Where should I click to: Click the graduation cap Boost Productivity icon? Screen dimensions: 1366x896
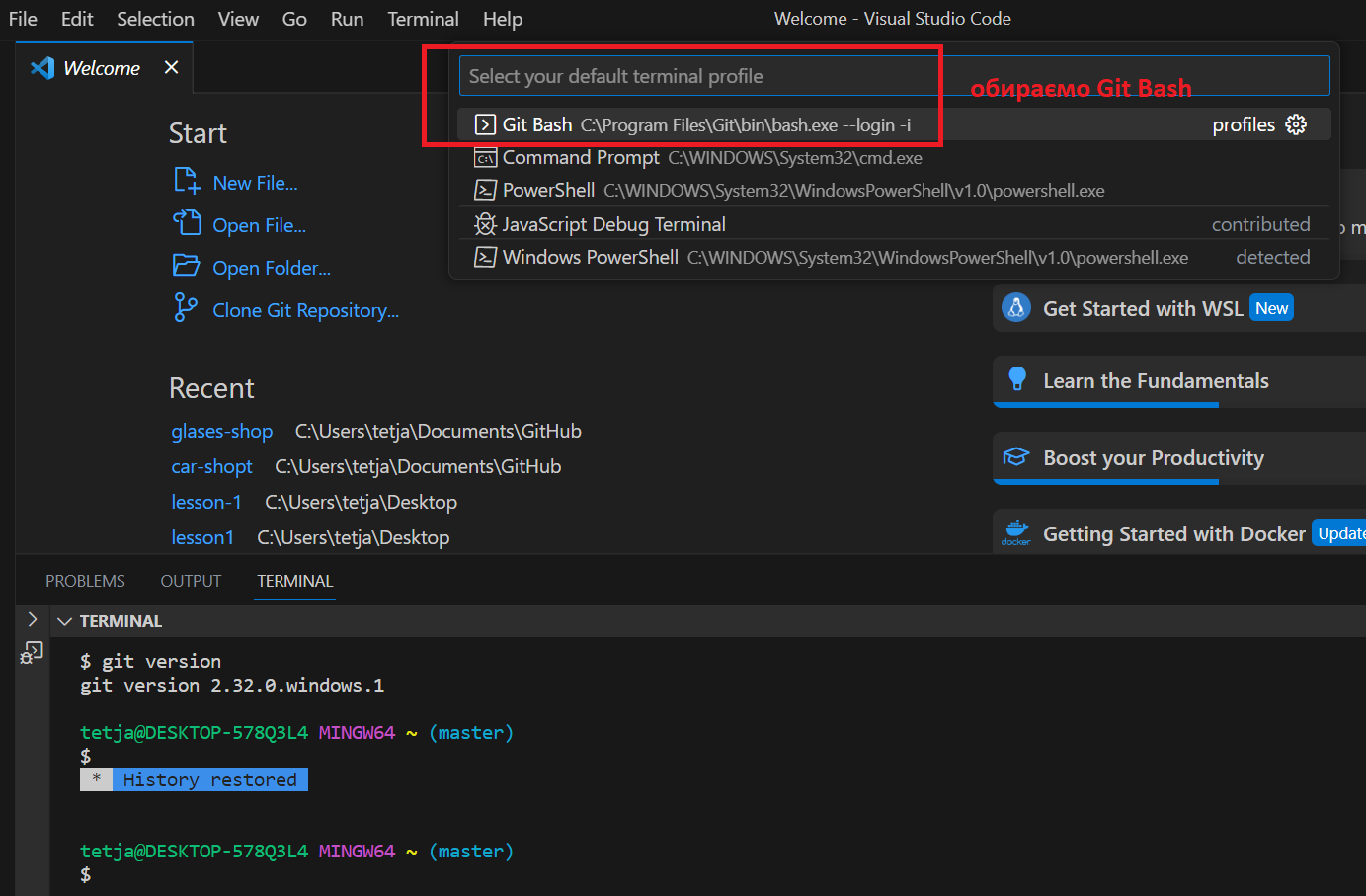[1016, 457]
